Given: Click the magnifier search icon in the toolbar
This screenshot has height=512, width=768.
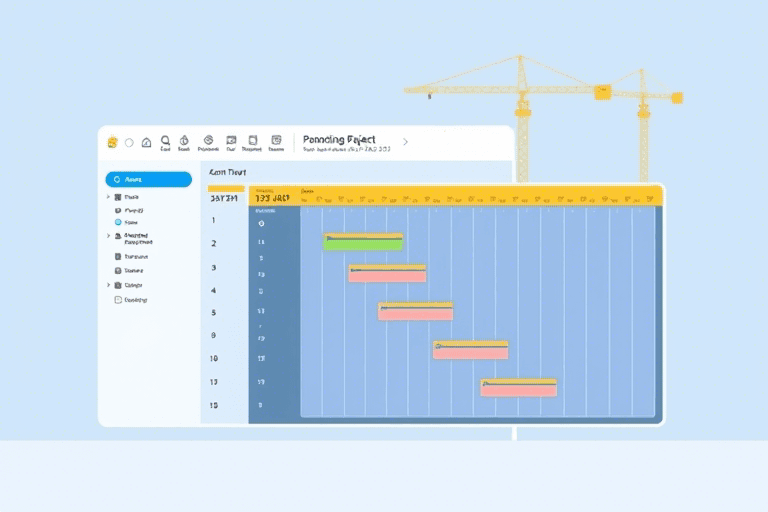Looking at the screenshot, I should 165,141.
